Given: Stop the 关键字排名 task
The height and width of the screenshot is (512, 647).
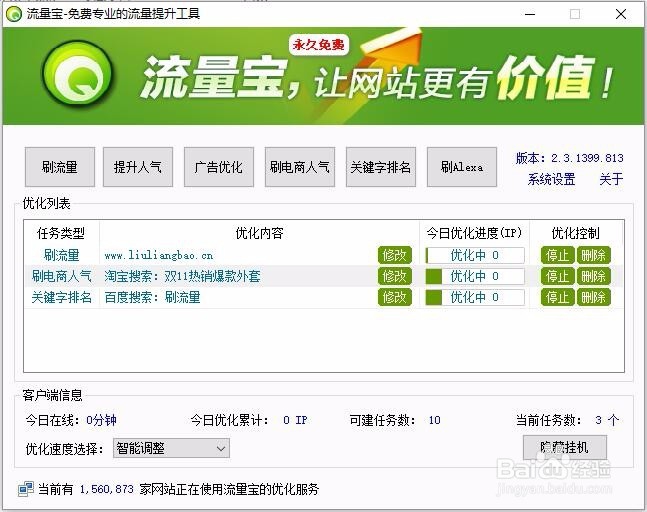Looking at the screenshot, I should pos(557,297).
